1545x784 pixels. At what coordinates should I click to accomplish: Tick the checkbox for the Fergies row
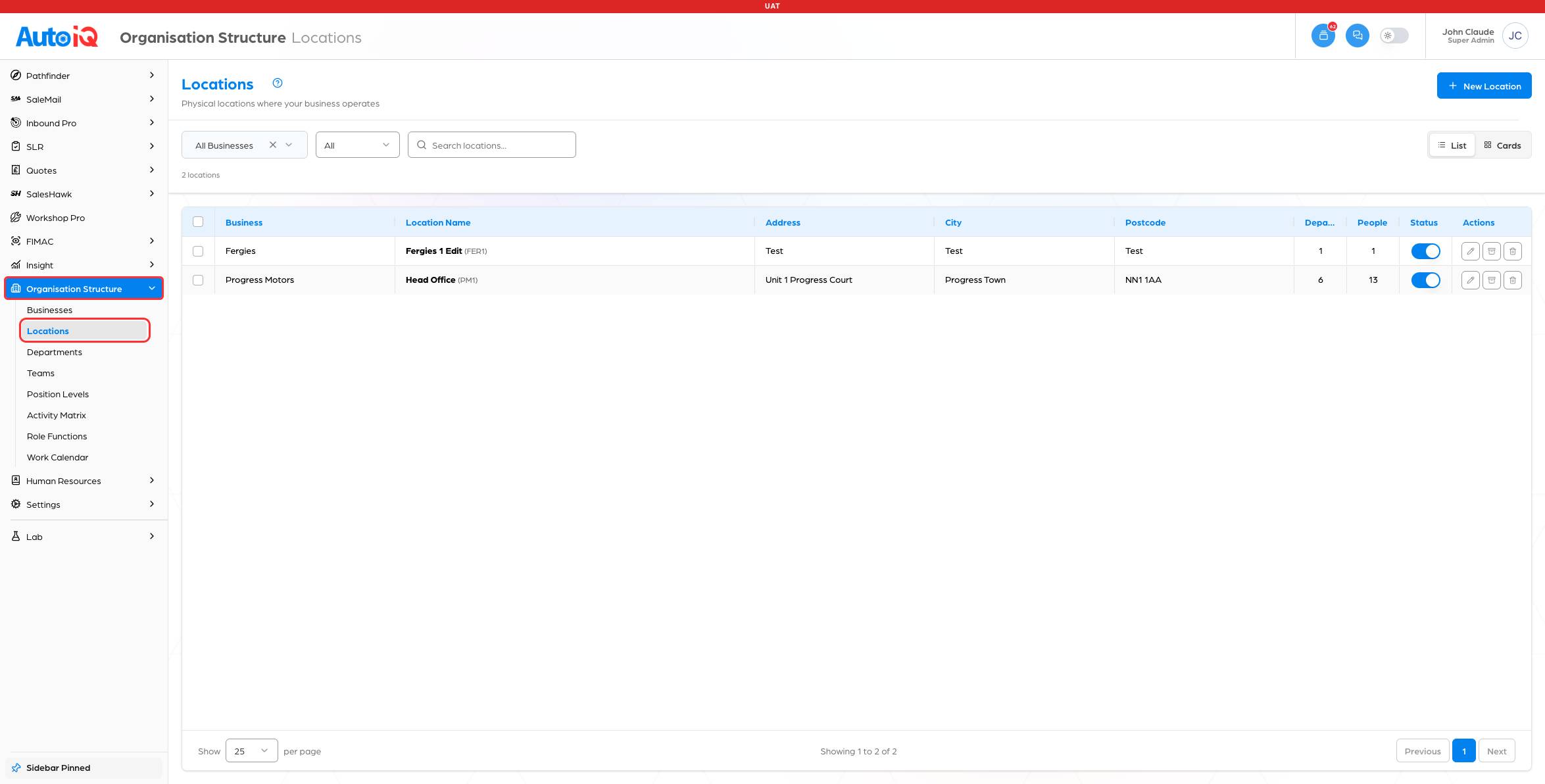(198, 251)
